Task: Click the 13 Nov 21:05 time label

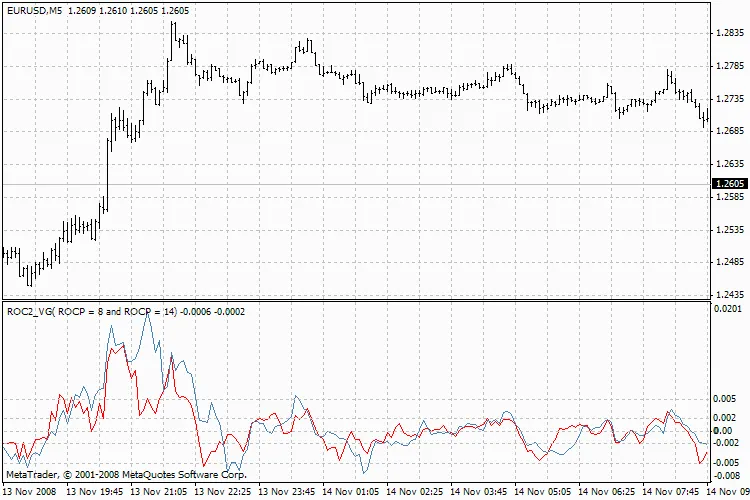Action: 159,492
